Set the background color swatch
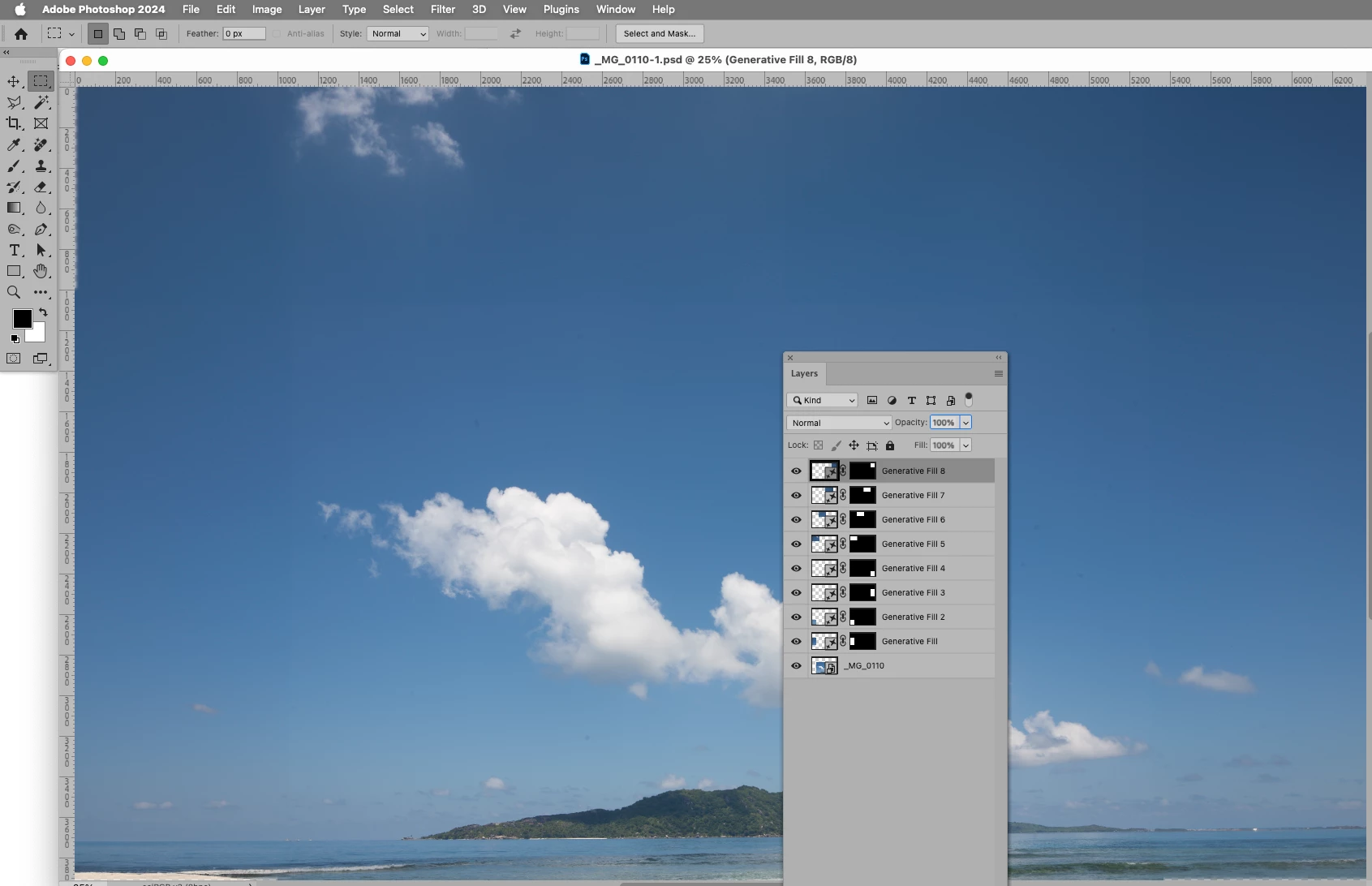This screenshot has width=1372, height=886. coord(37,333)
